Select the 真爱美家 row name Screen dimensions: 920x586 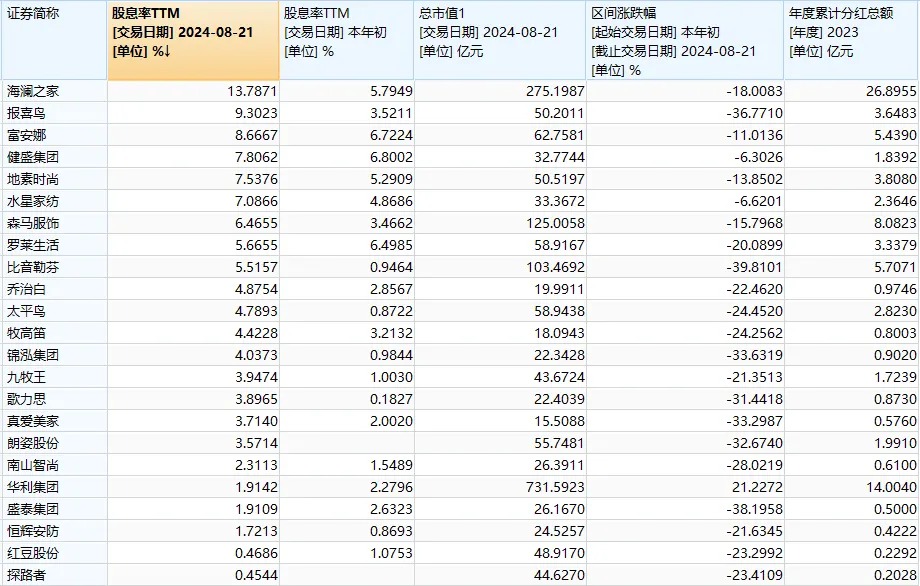[33, 421]
